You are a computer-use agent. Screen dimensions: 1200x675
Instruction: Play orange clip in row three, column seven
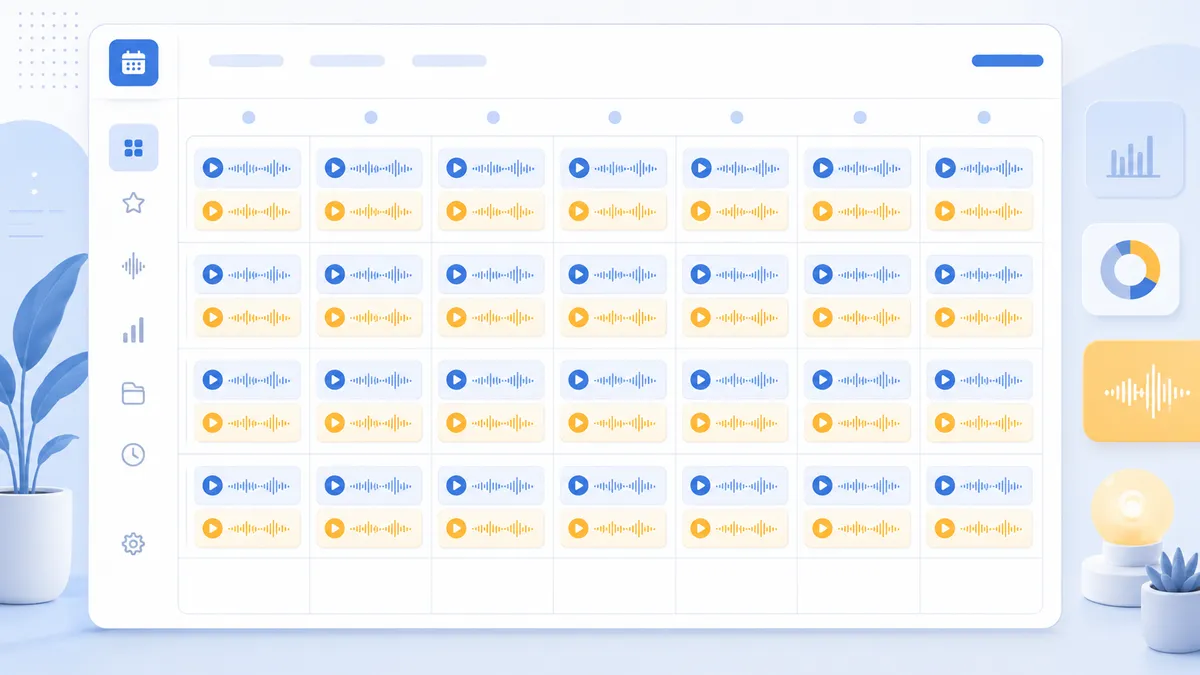pos(945,423)
